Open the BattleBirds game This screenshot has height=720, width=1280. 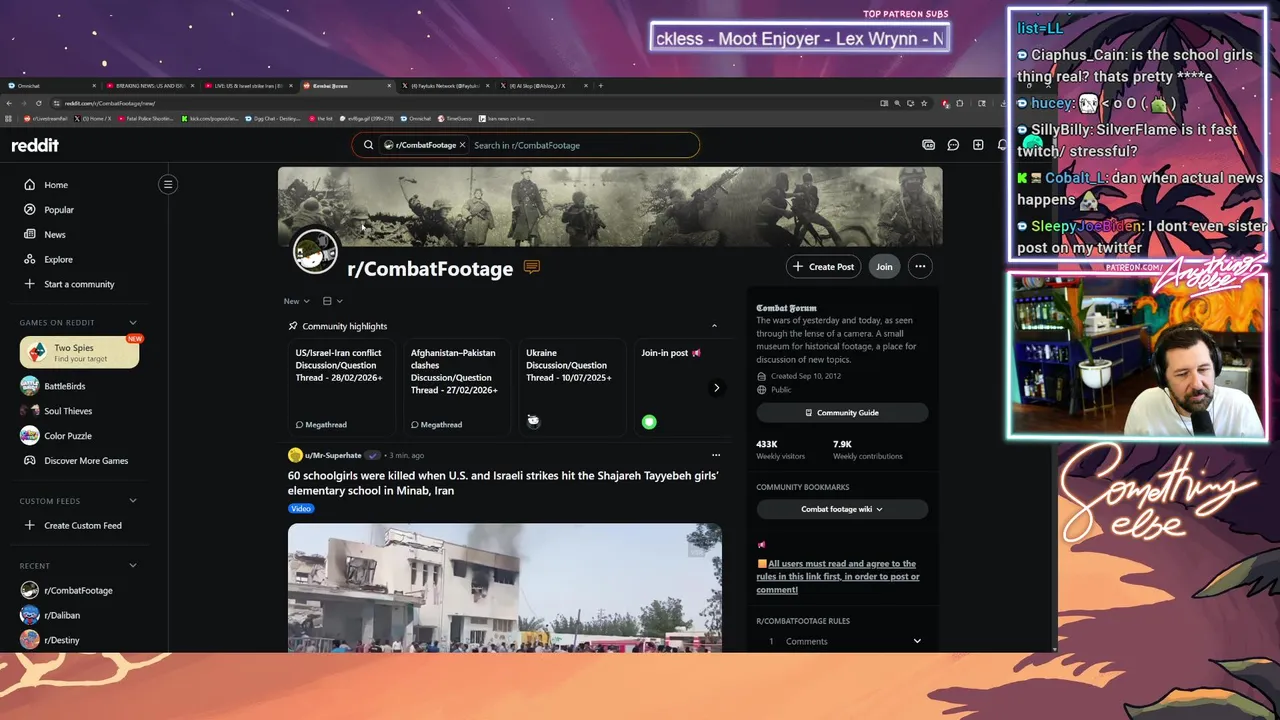click(x=64, y=386)
